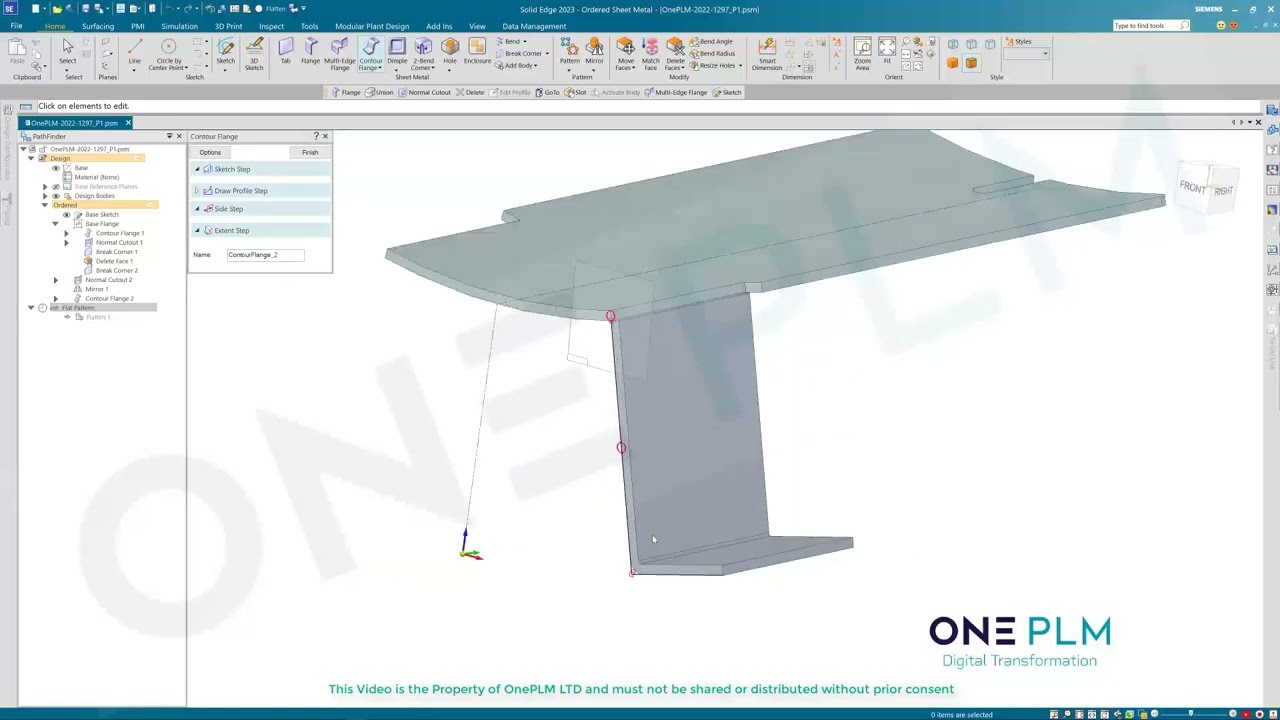Click the ContourFlange_2 name field
The width and height of the screenshot is (1280, 720).
coord(265,255)
